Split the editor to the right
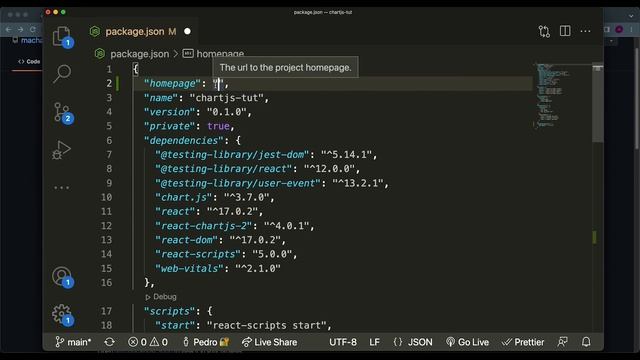The image size is (640, 360). [565, 31]
